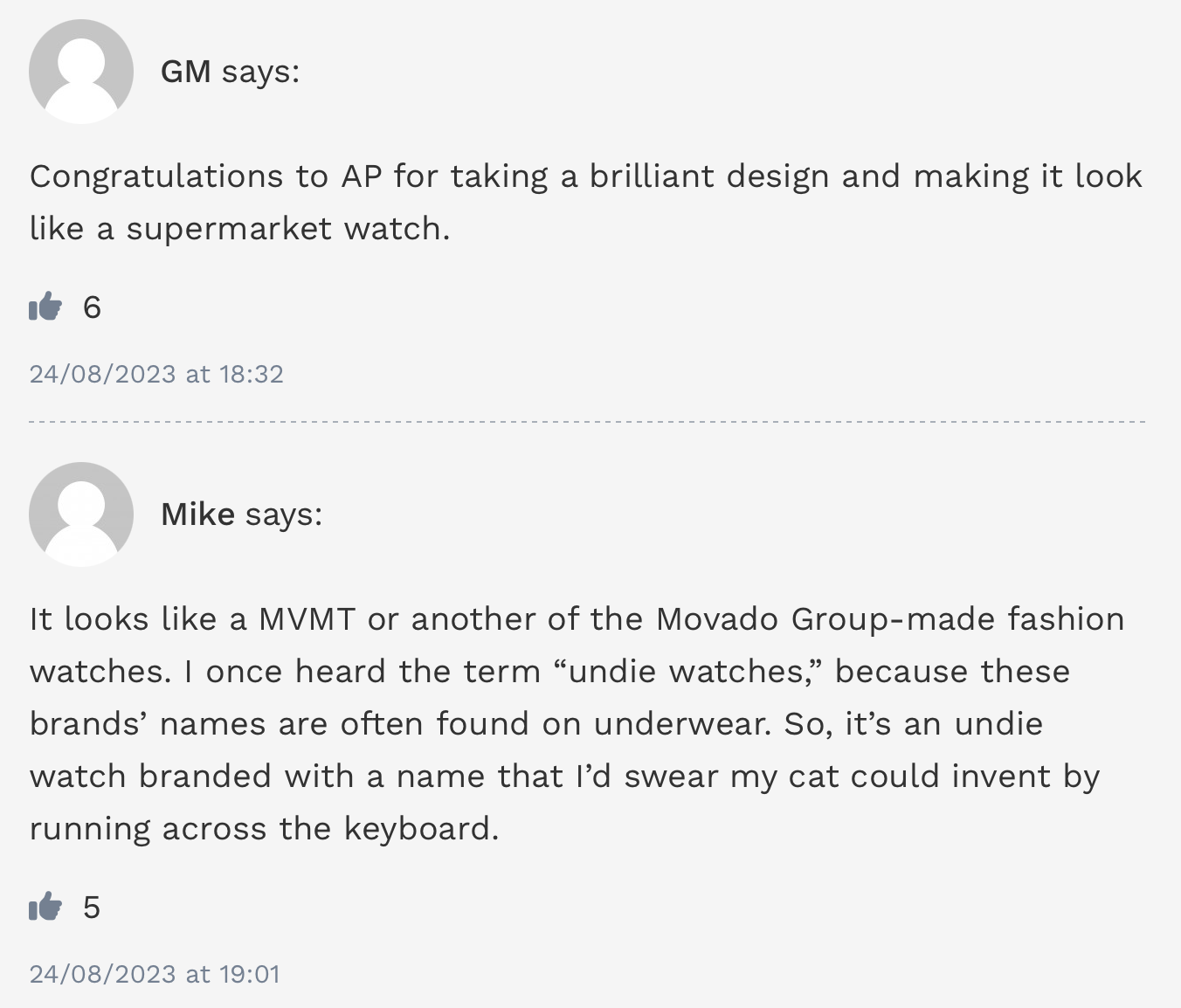Click the word "Movado" in Mike's comment
This screenshot has height=1008, width=1181.
[x=717, y=619]
